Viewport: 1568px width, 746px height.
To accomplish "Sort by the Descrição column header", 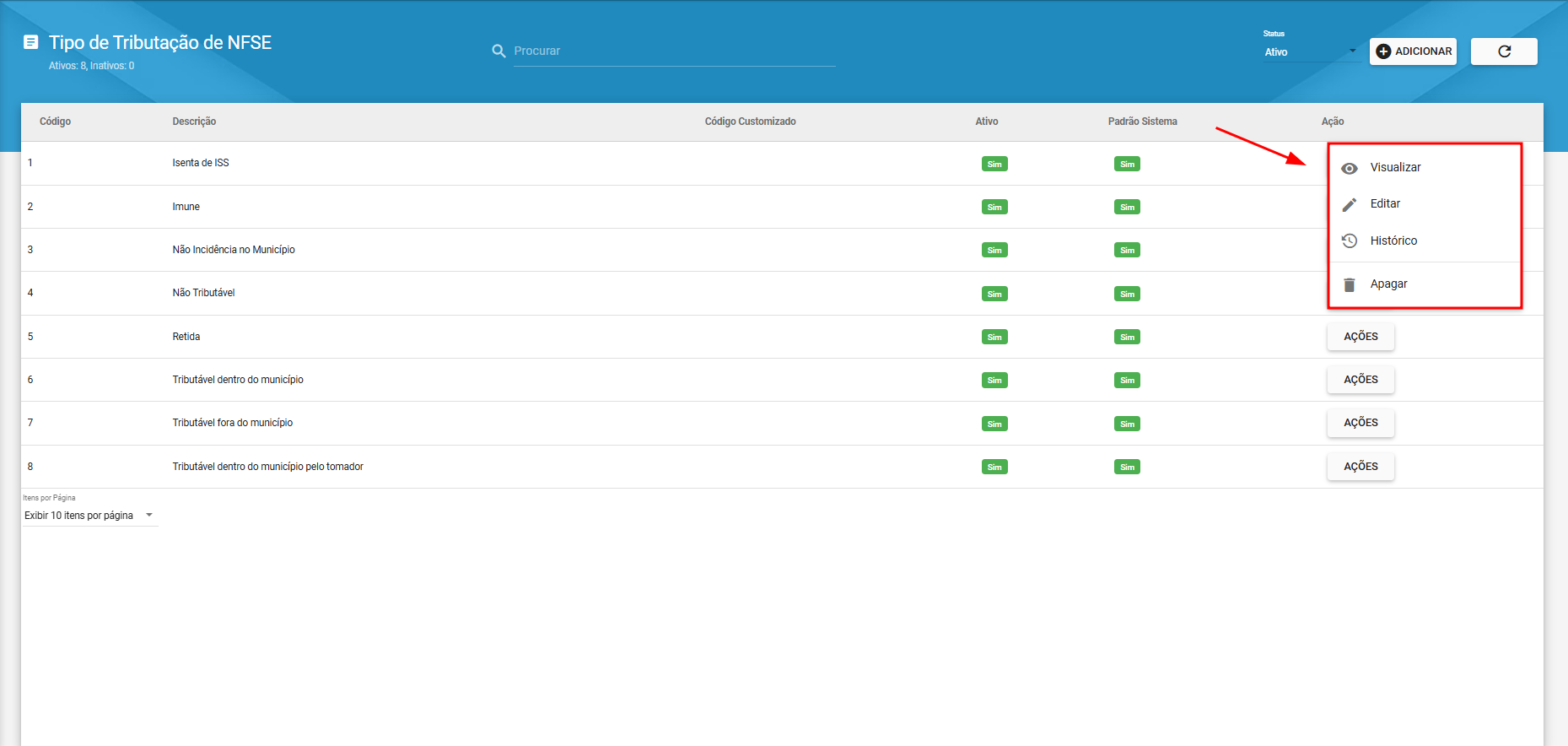I will point(194,122).
